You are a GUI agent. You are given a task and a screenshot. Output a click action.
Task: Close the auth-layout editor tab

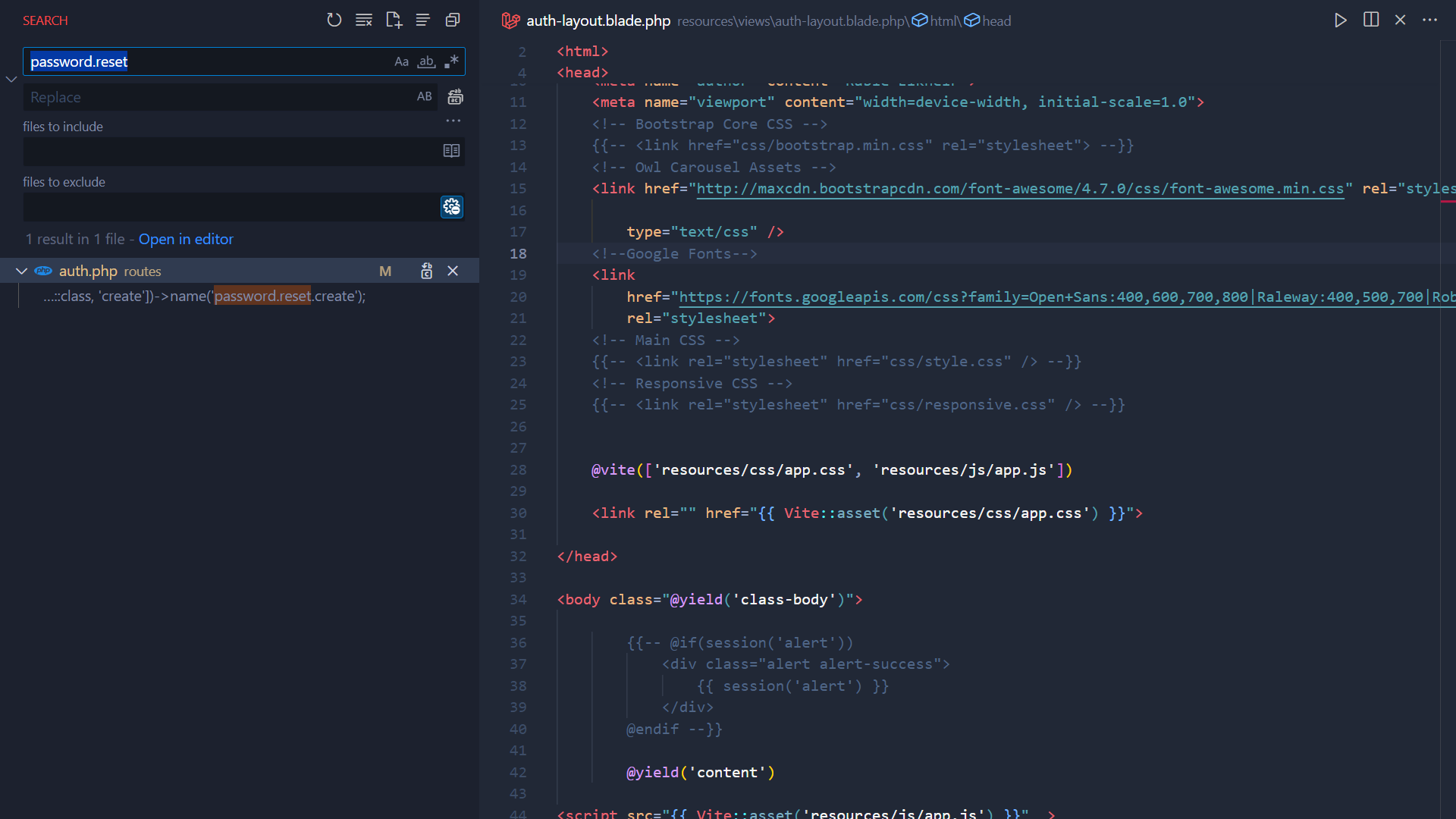click(1401, 20)
